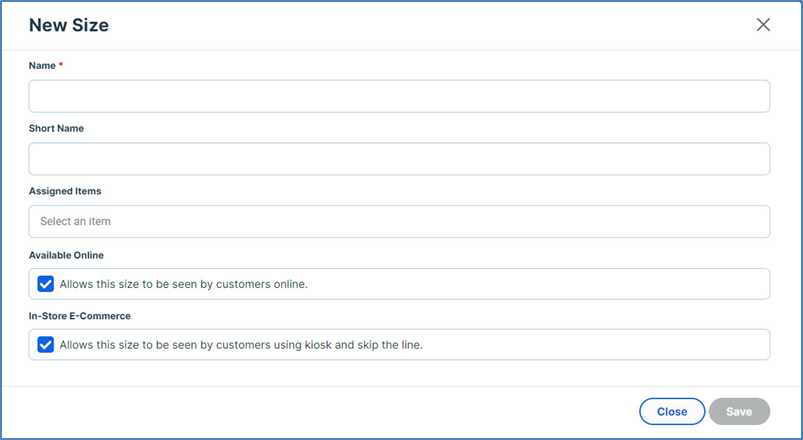
Task: Hit the Save button
Action: 739,411
